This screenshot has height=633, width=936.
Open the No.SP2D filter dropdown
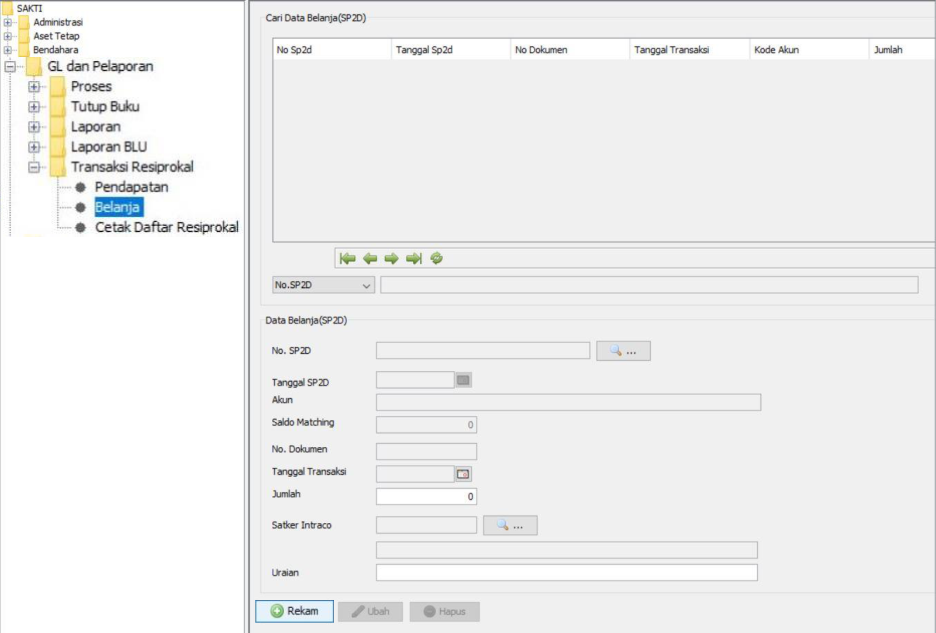tap(323, 285)
